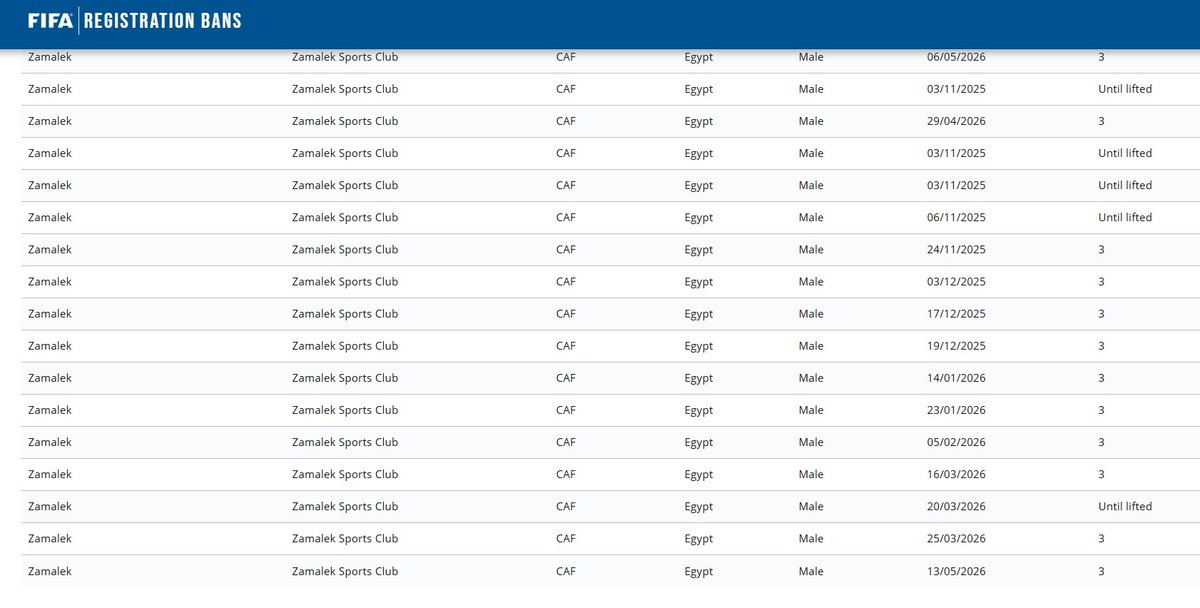Click 'Zamalek Sports Club' in the 24/11/2025 row
Image resolution: width=1200 pixels, height=608 pixels.
point(345,249)
